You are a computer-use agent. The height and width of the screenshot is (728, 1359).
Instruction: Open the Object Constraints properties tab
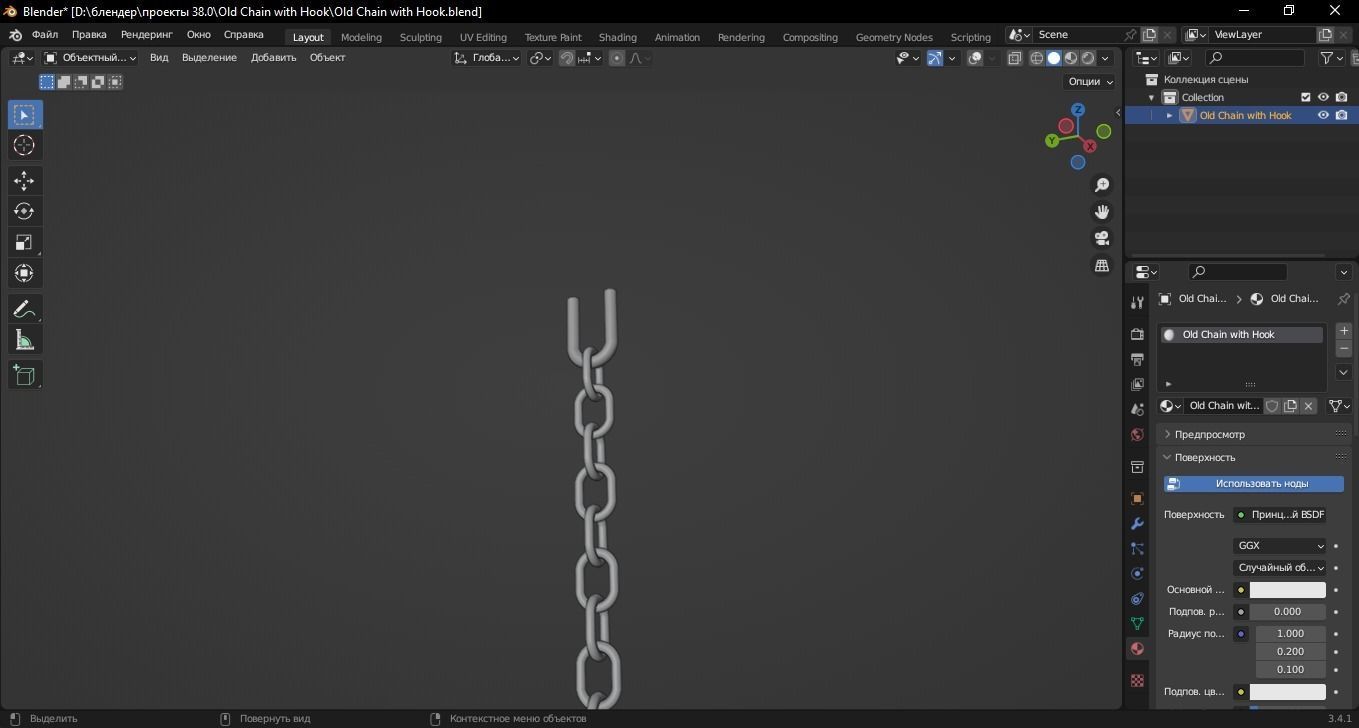pos(1137,599)
